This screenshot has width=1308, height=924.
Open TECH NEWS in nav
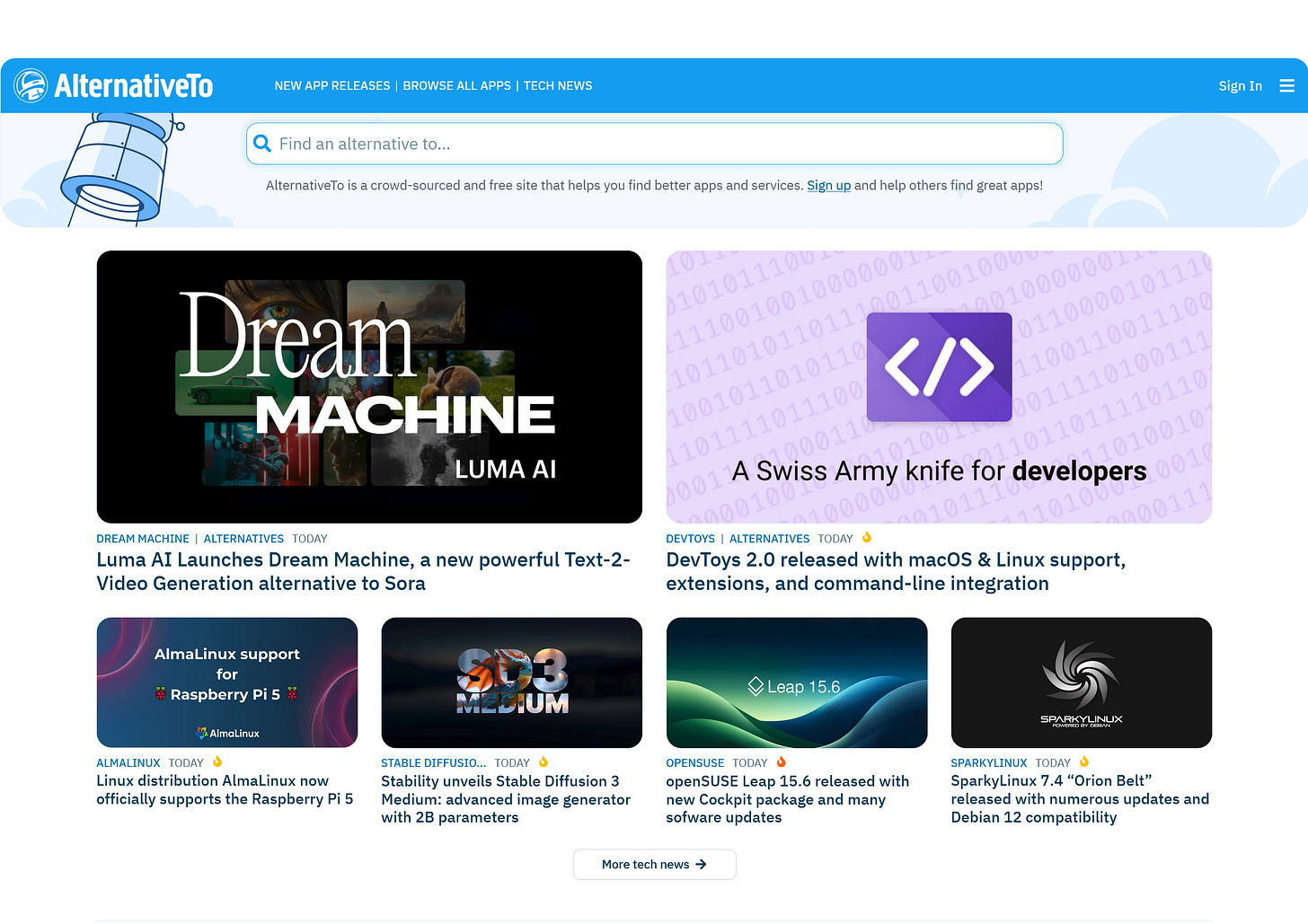(x=558, y=86)
